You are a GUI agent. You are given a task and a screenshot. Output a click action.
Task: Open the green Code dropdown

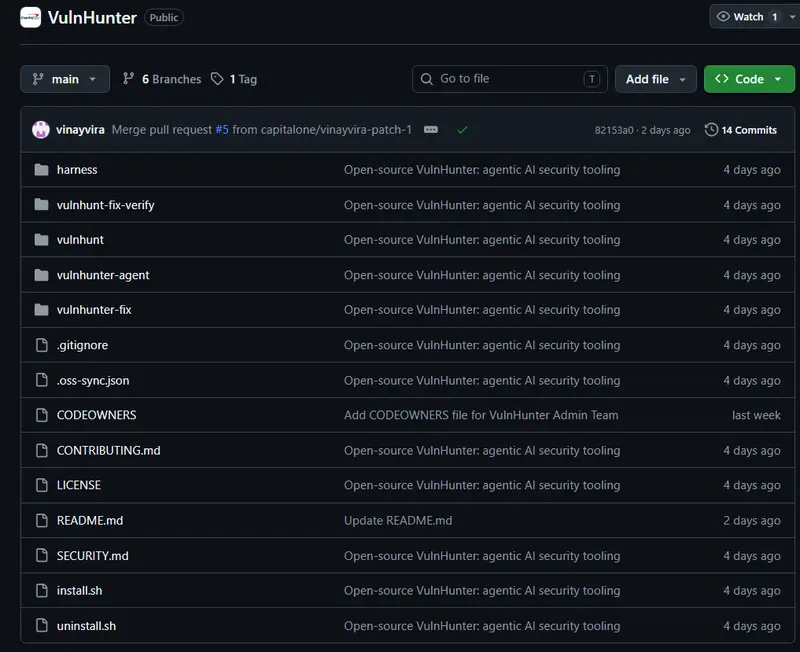[749, 79]
